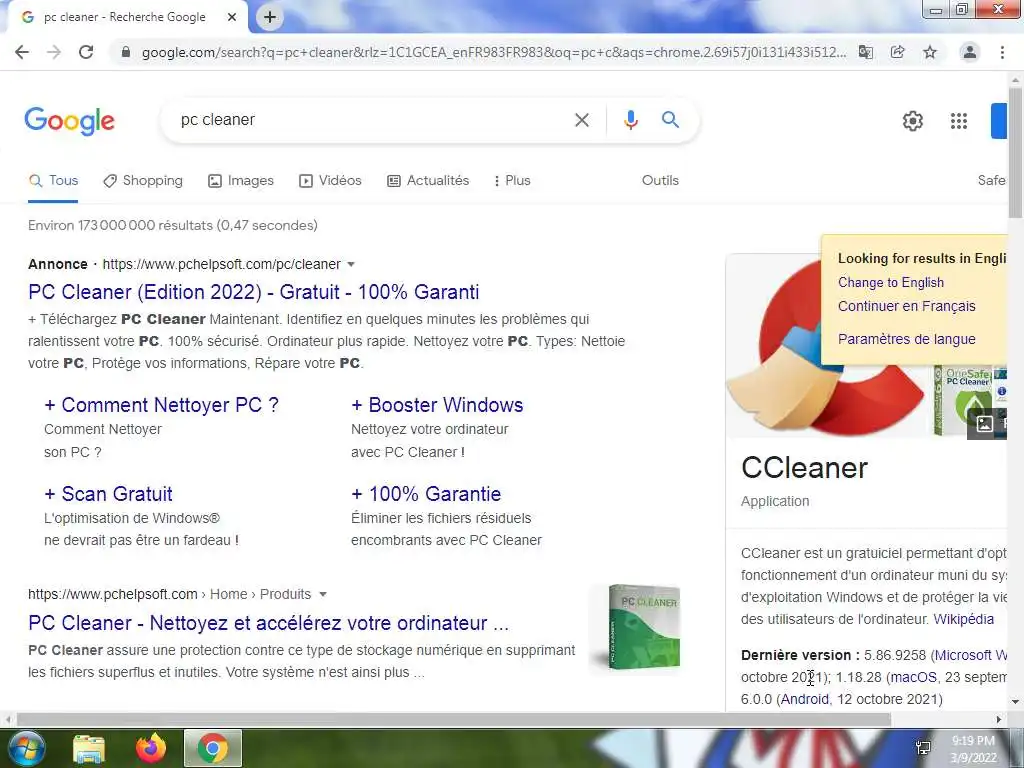Go back to the previous page
Image resolution: width=1024 pixels, height=768 pixels.
(22, 52)
